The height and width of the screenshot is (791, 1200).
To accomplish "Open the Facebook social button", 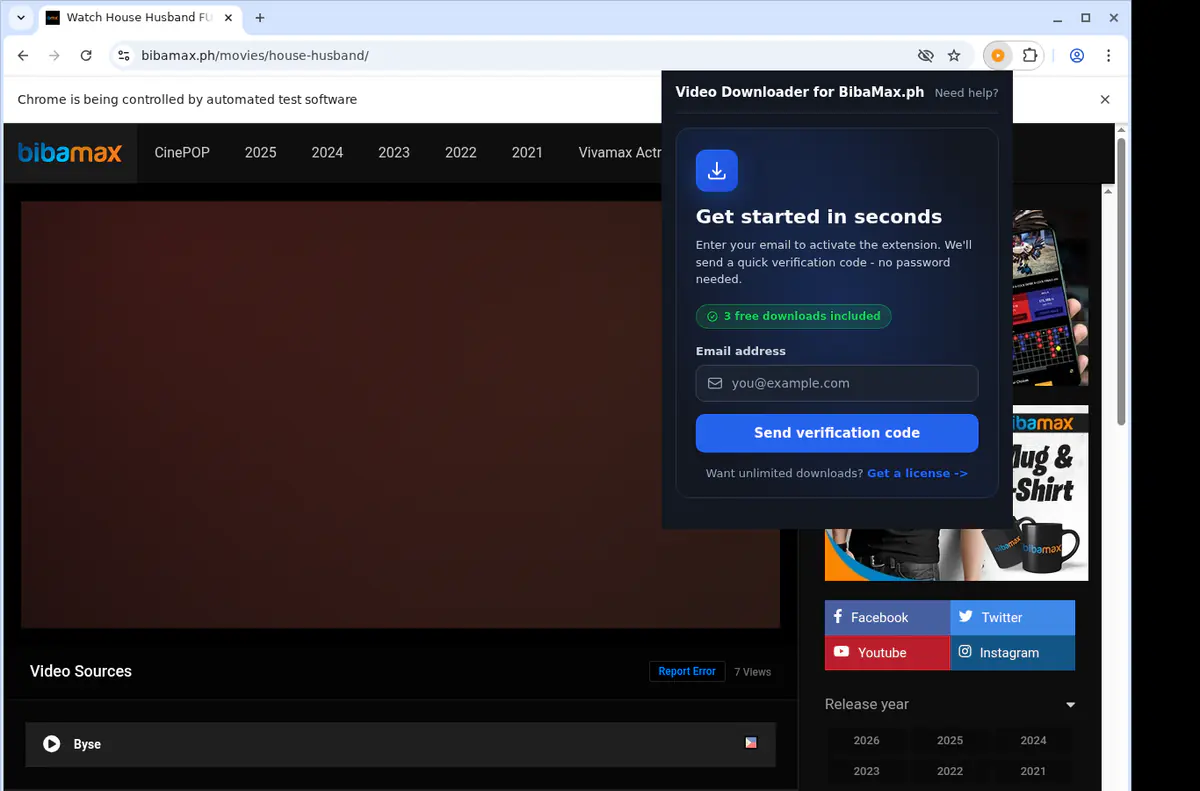I will click(887, 617).
